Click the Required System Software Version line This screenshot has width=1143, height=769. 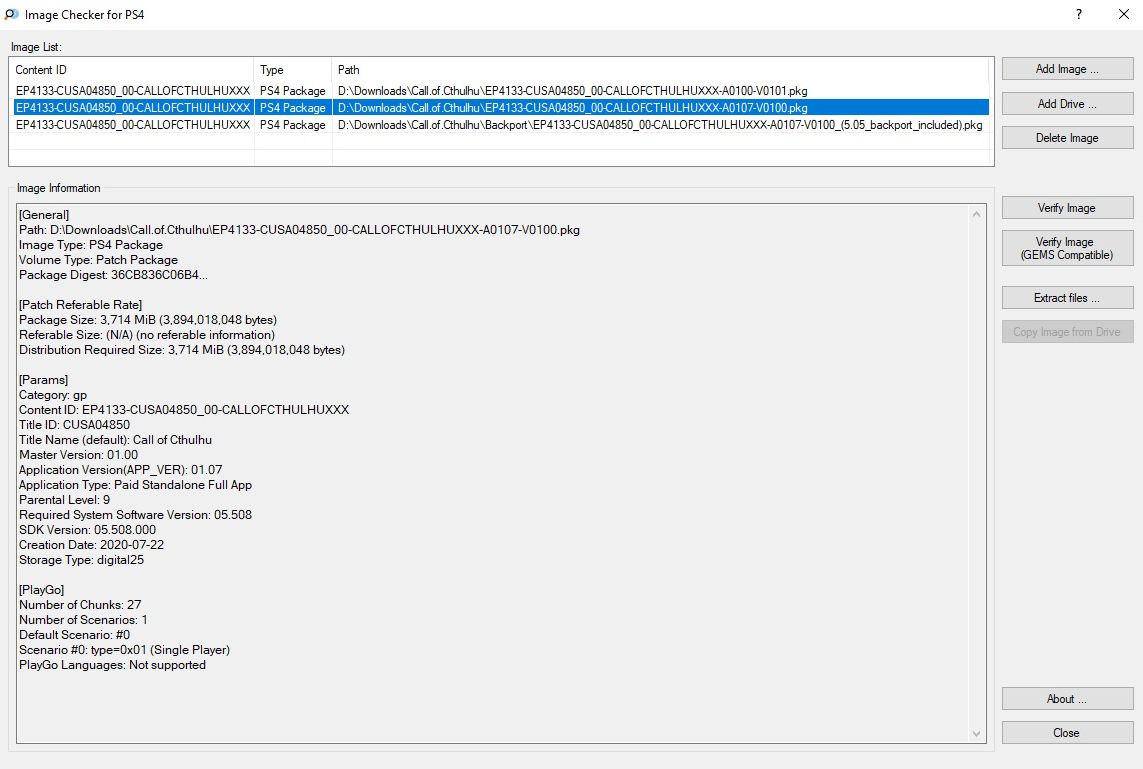coord(136,515)
